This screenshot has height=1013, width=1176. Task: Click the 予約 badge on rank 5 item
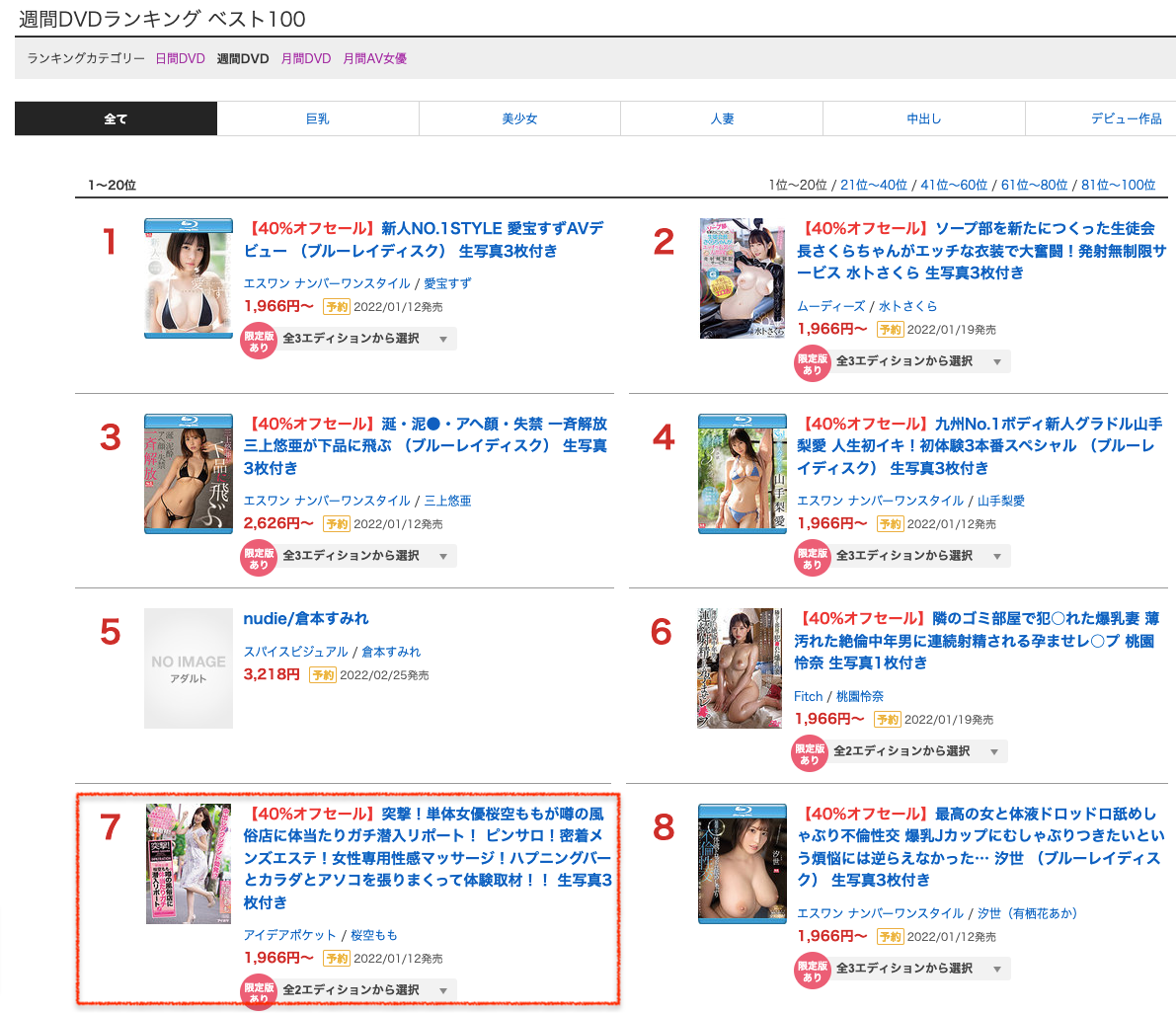tap(322, 675)
